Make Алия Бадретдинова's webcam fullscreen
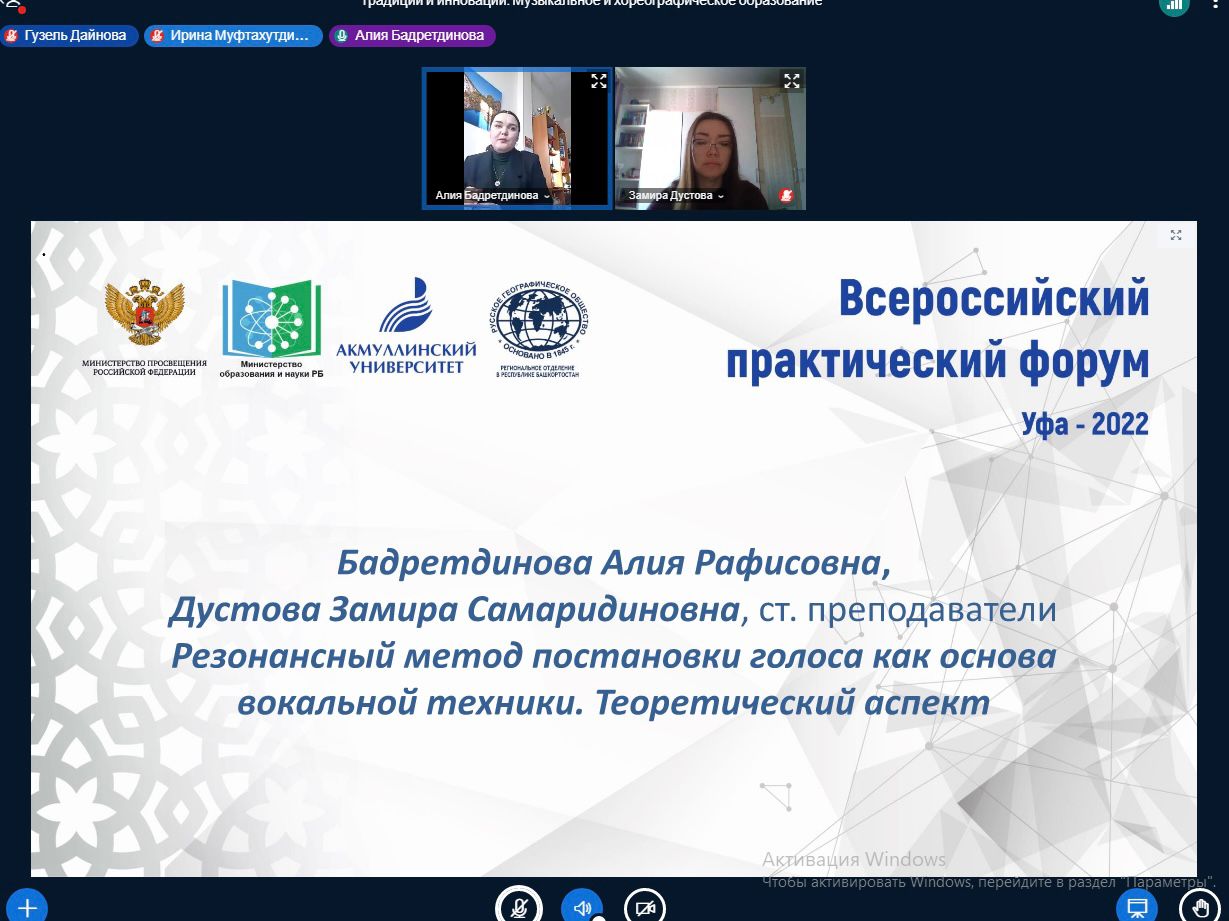Screen dimensions: 1229x921 pyautogui.click(x=598, y=81)
